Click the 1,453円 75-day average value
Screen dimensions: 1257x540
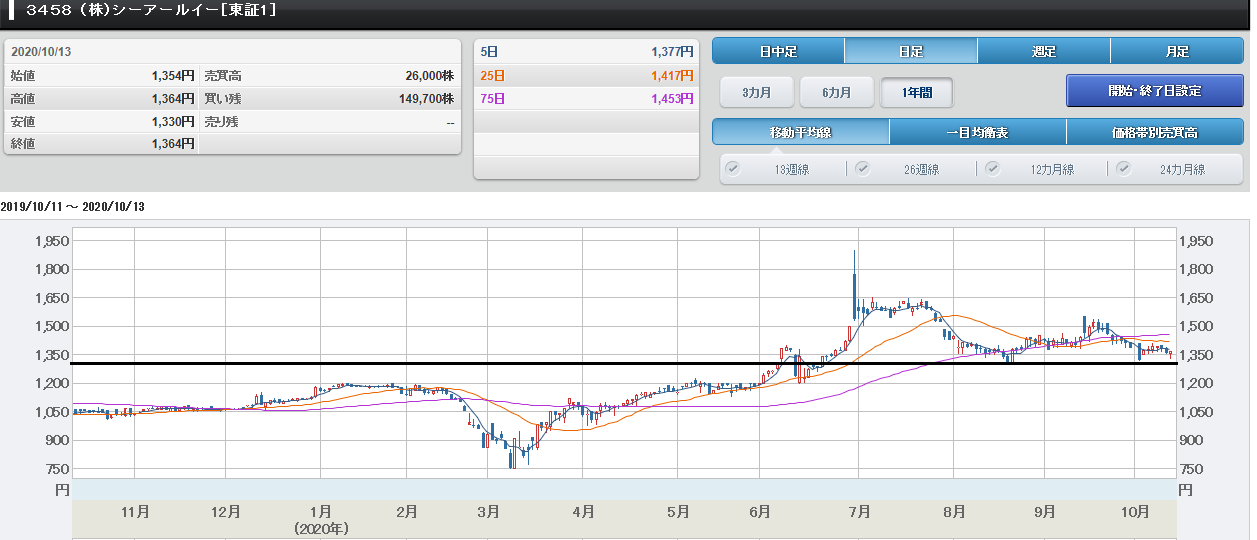tap(671, 98)
